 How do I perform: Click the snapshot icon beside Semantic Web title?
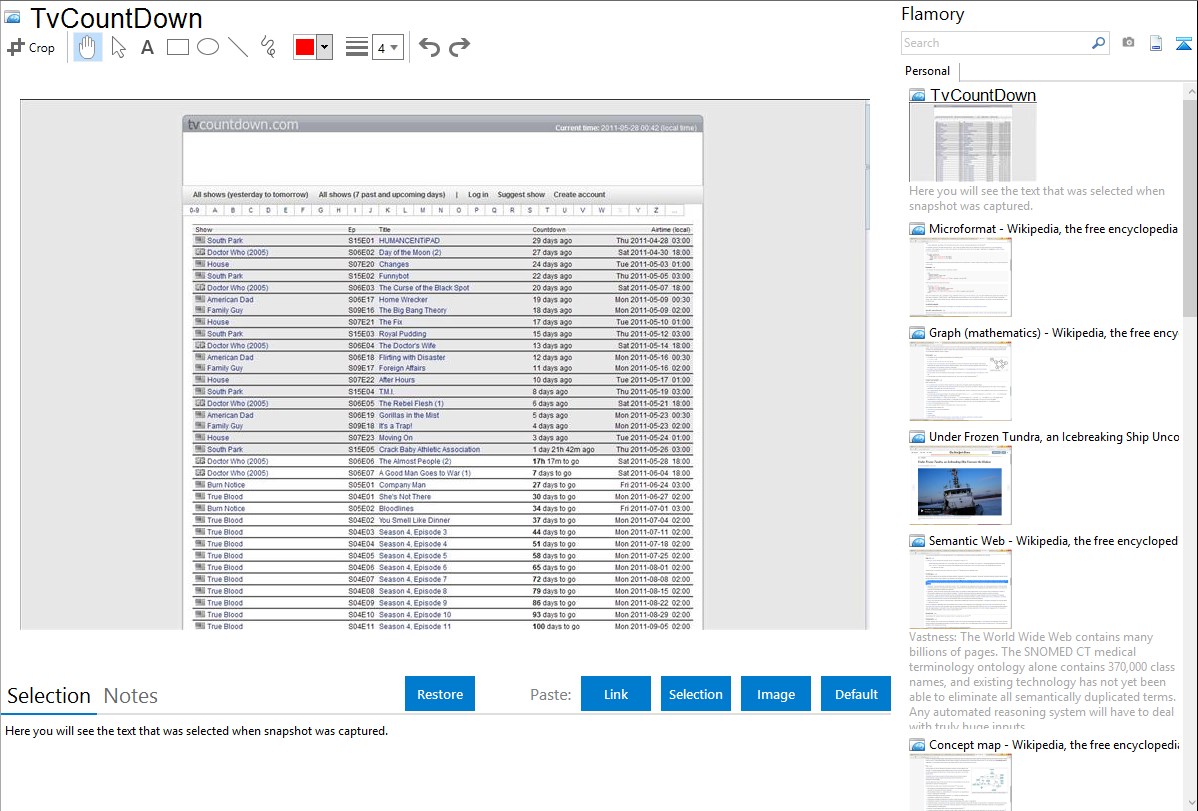click(917, 541)
